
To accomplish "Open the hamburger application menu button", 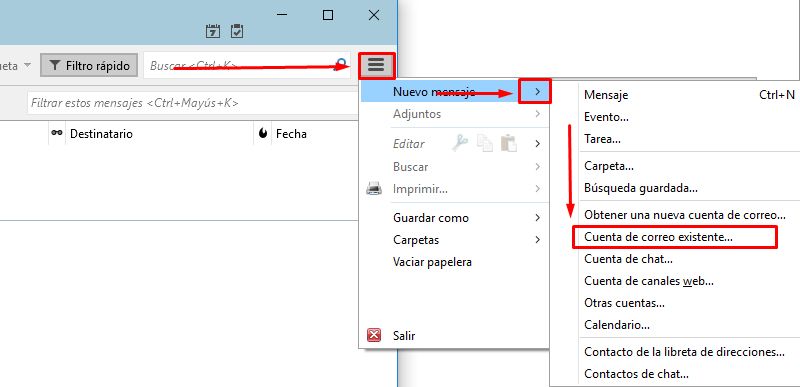I will [376, 65].
